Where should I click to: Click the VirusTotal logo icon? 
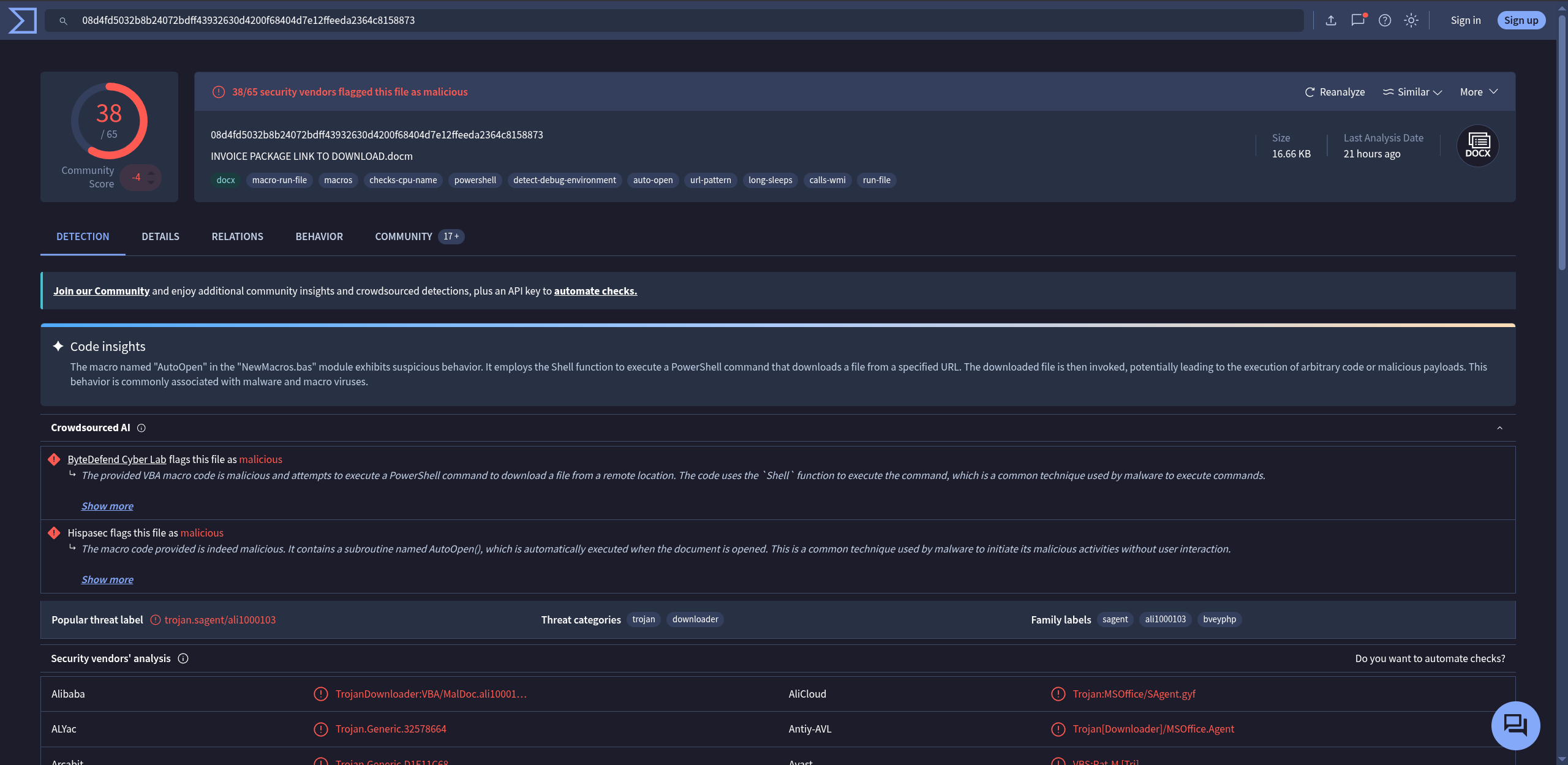click(22, 20)
